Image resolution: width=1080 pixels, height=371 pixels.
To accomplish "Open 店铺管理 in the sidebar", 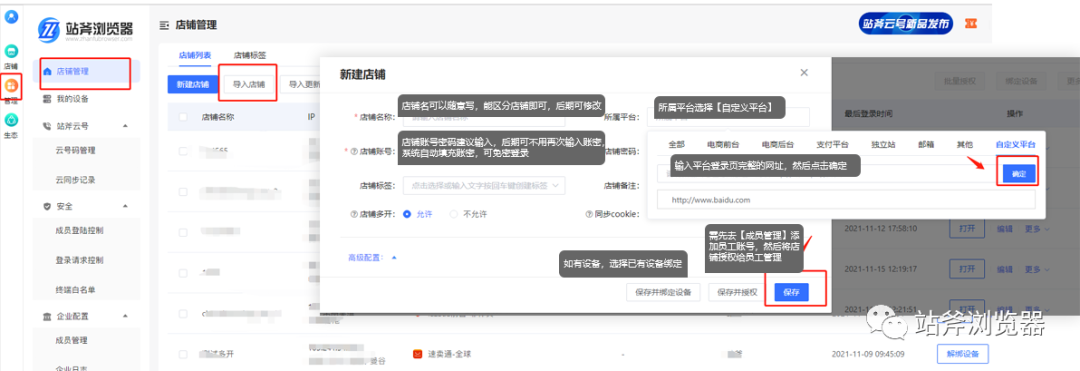I will (86, 71).
